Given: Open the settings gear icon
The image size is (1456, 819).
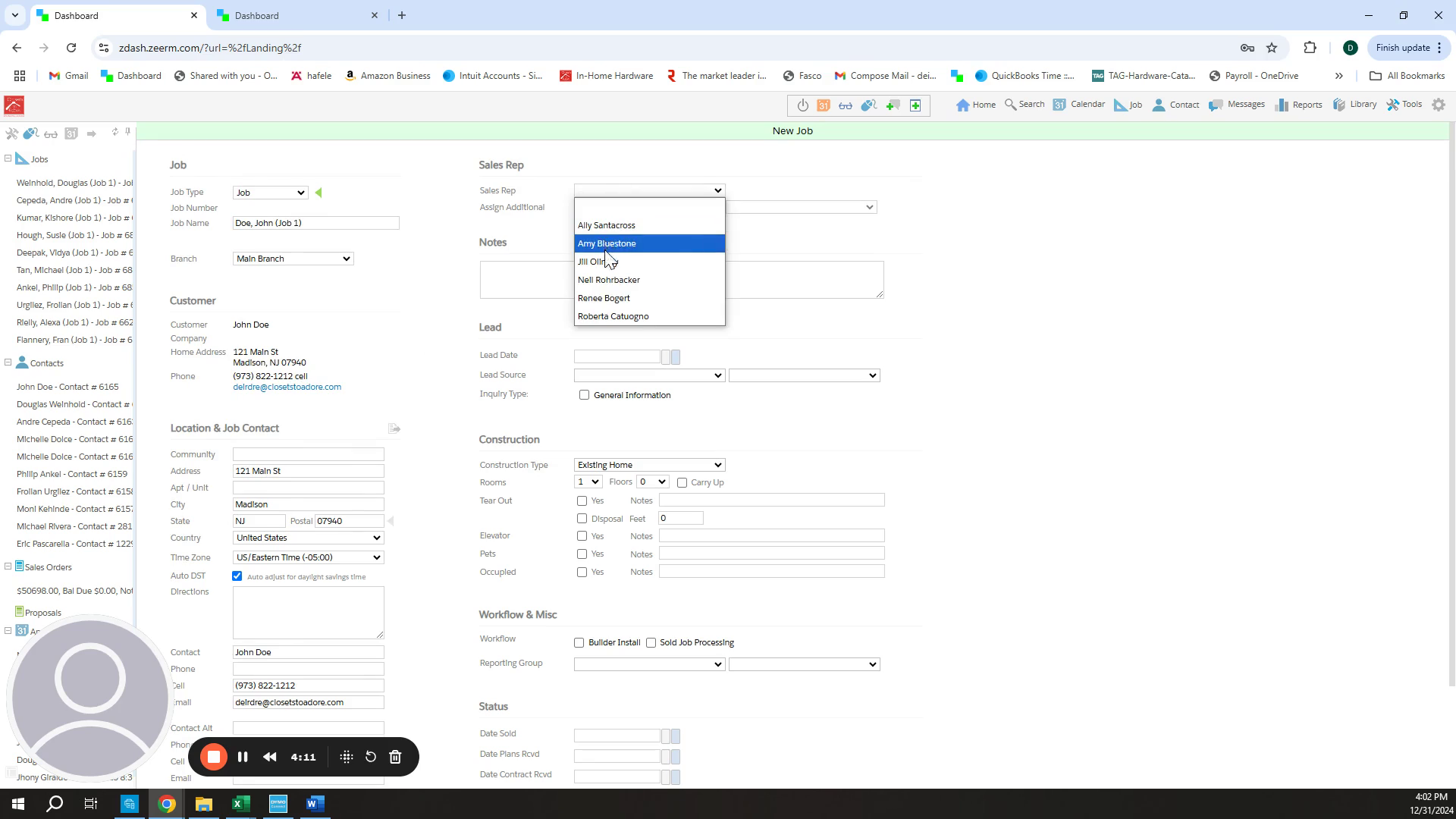Looking at the screenshot, I should point(1439,105).
